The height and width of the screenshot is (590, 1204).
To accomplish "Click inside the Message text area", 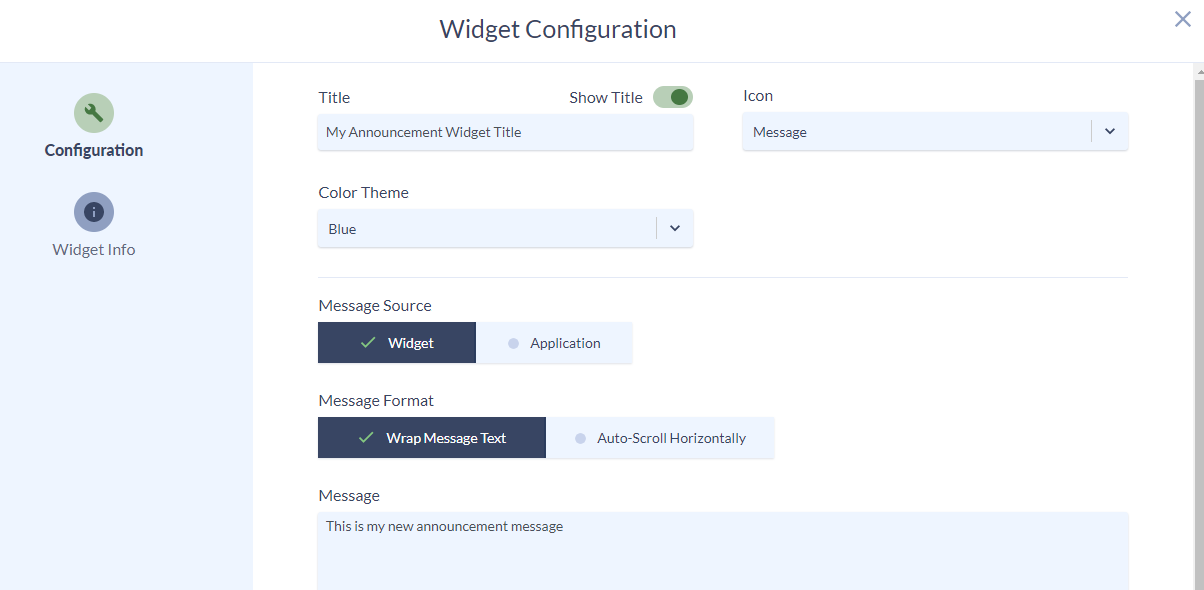I will point(723,551).
